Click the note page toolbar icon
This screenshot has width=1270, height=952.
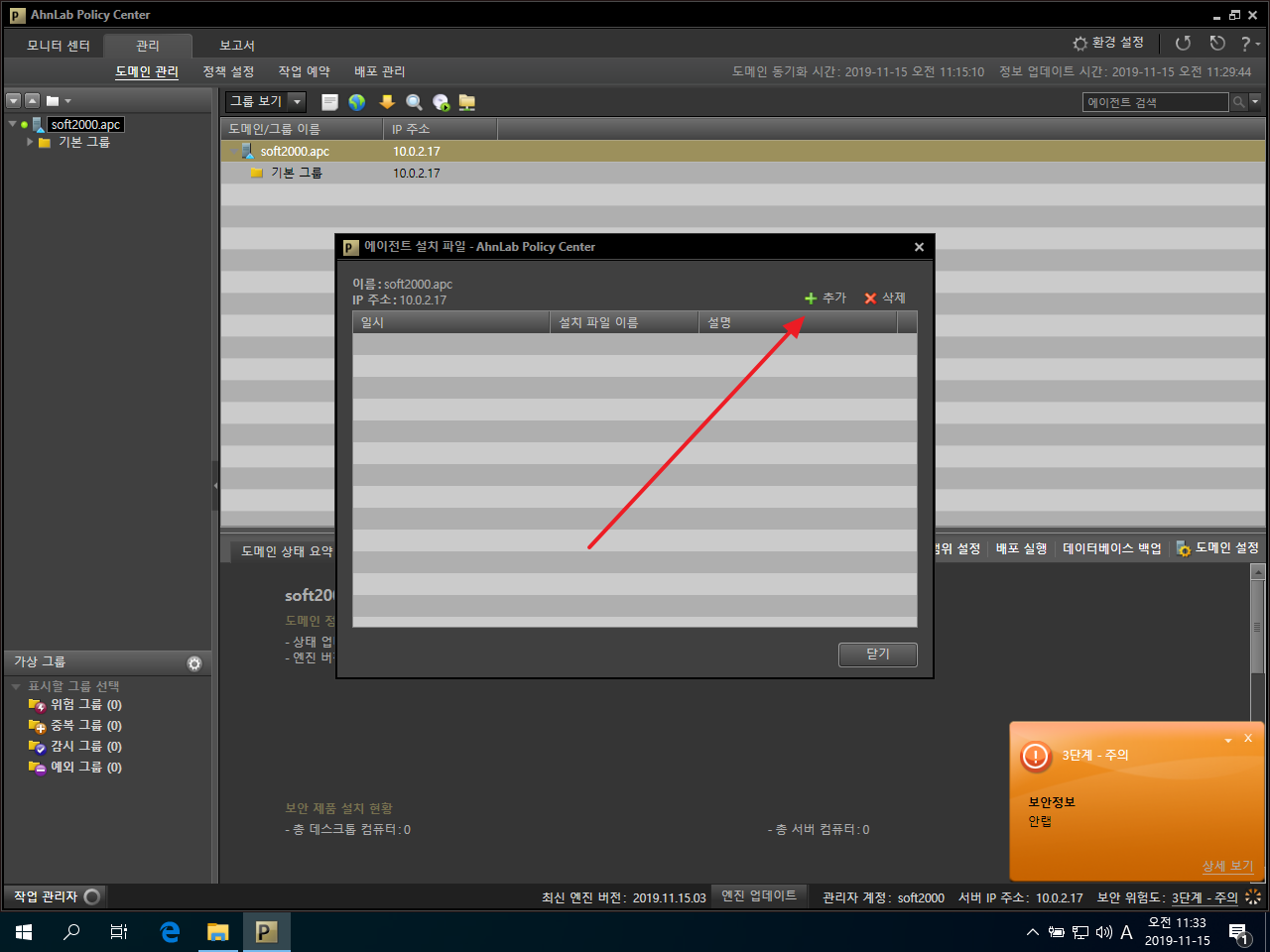tap(330, 102)
